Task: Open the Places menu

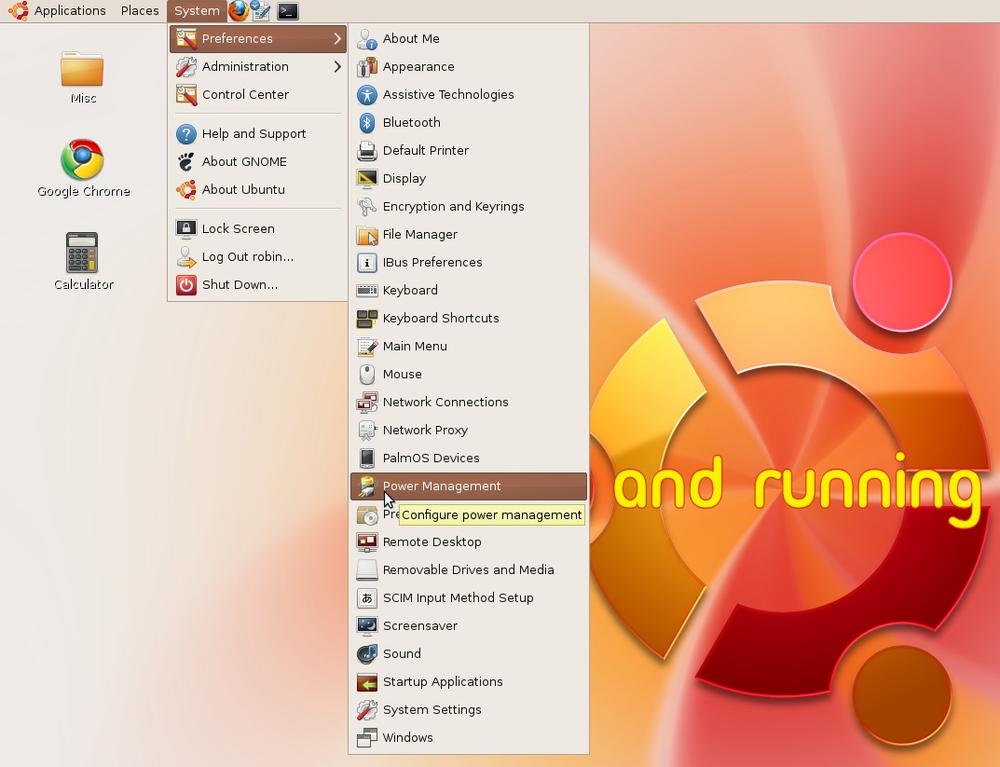Action: pyautogui.click(x=139, y=11)
